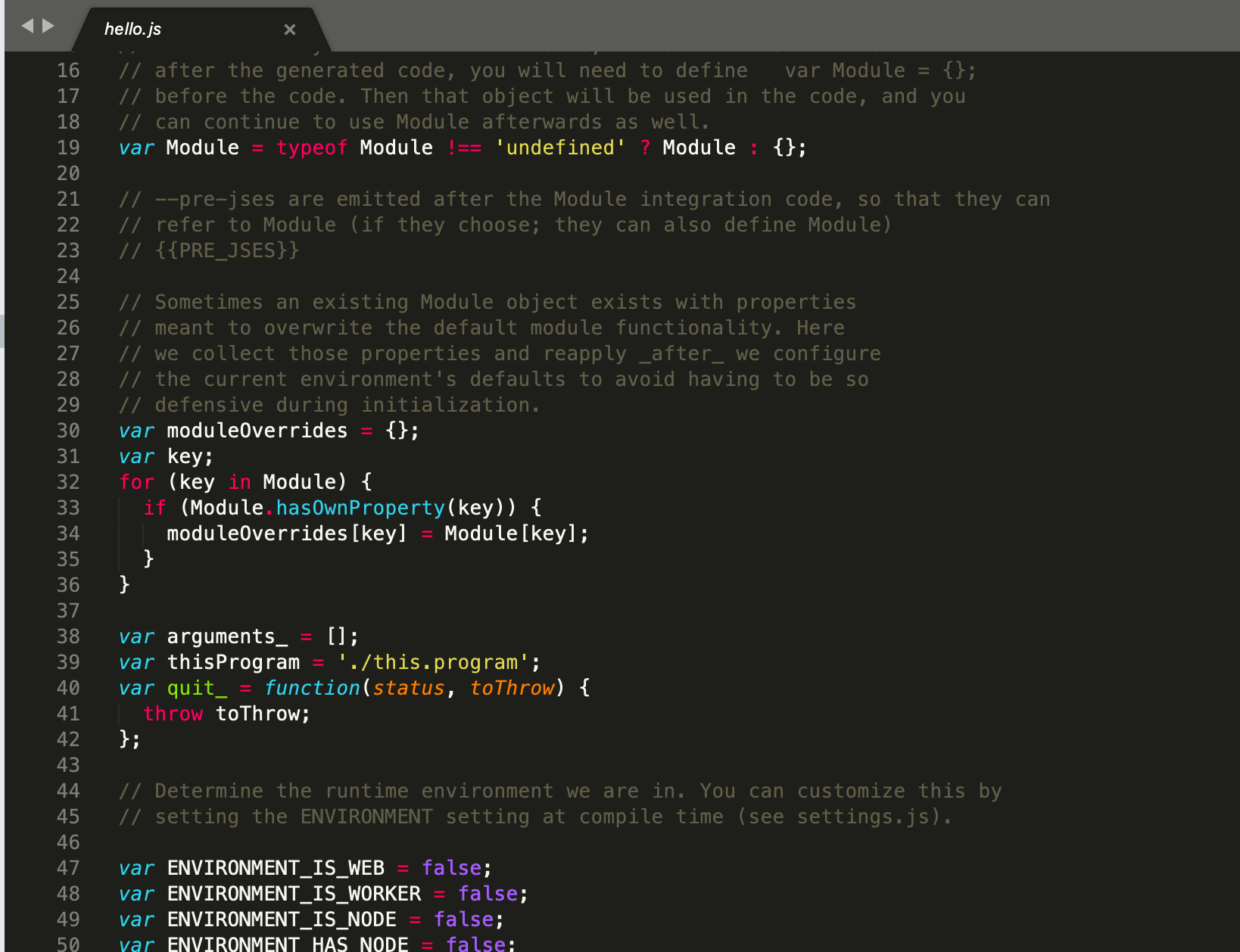Click the false value on line 48

click(488, 894)
